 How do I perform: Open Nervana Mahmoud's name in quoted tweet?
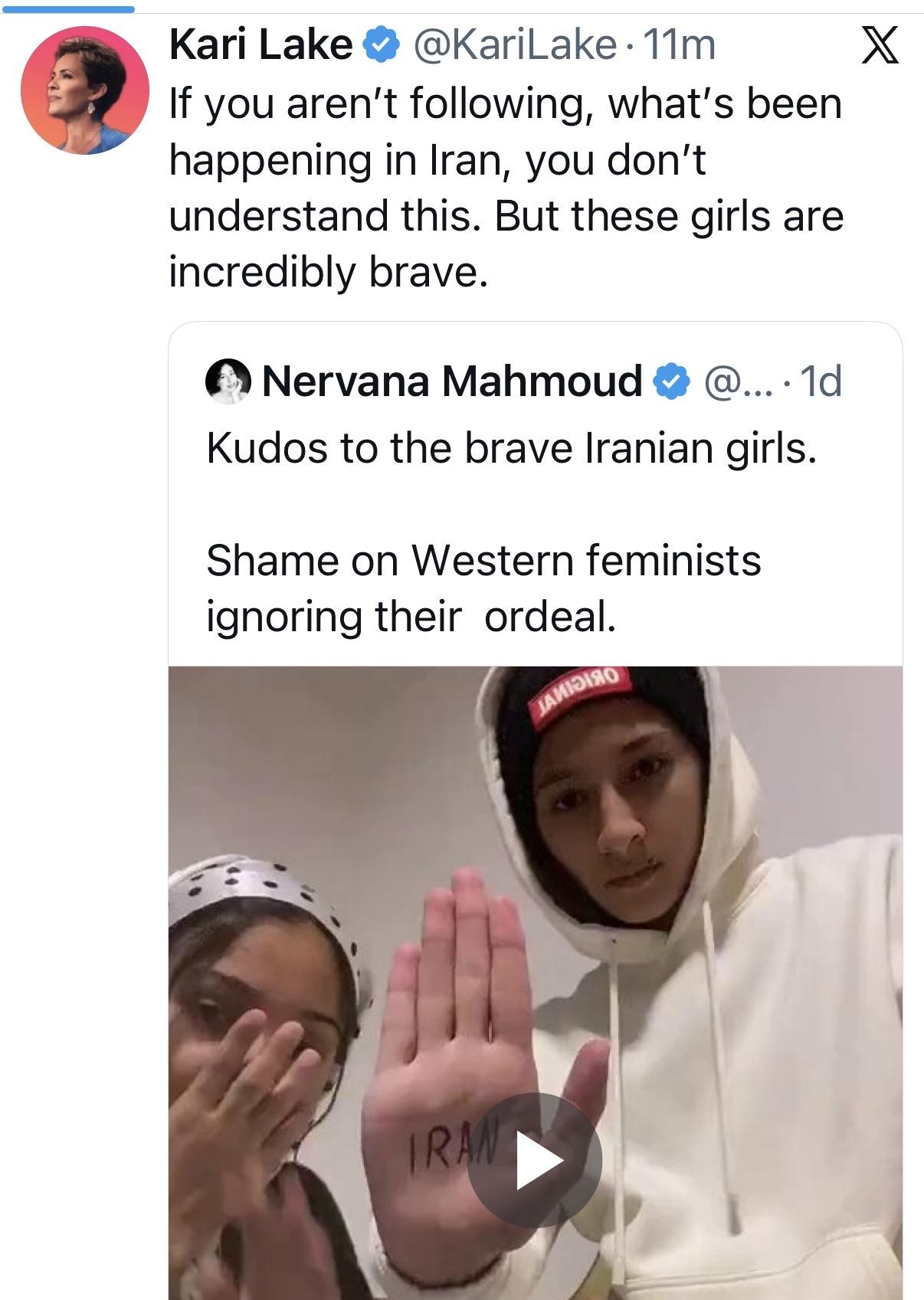click(452, 381)
